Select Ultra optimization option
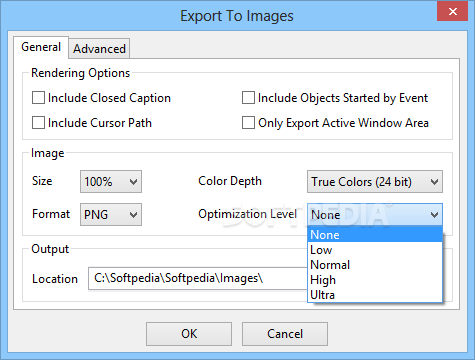The width and height of the screenshot is (475, 360). 375,295
